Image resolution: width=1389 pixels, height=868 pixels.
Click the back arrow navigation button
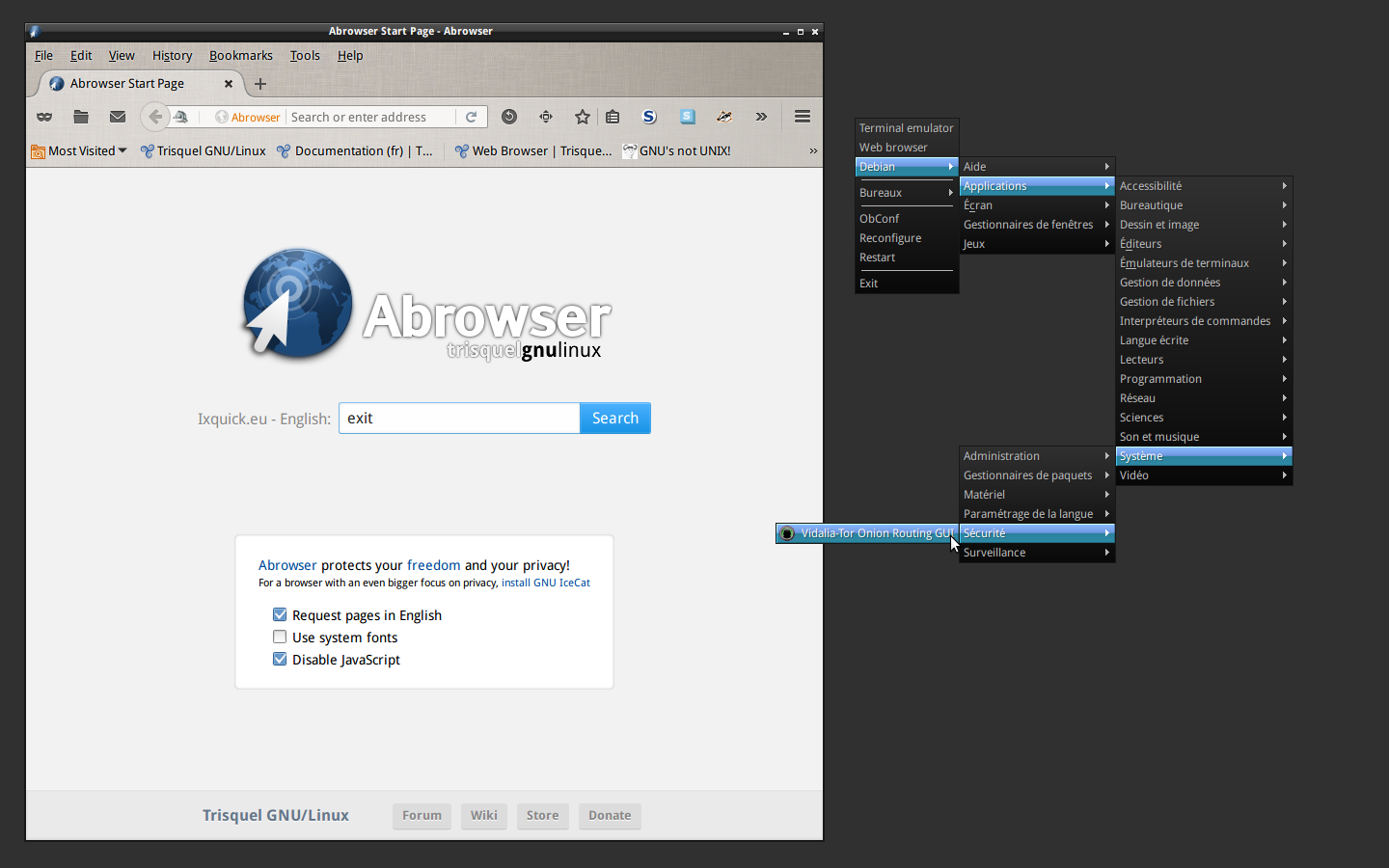click(154, 117)
